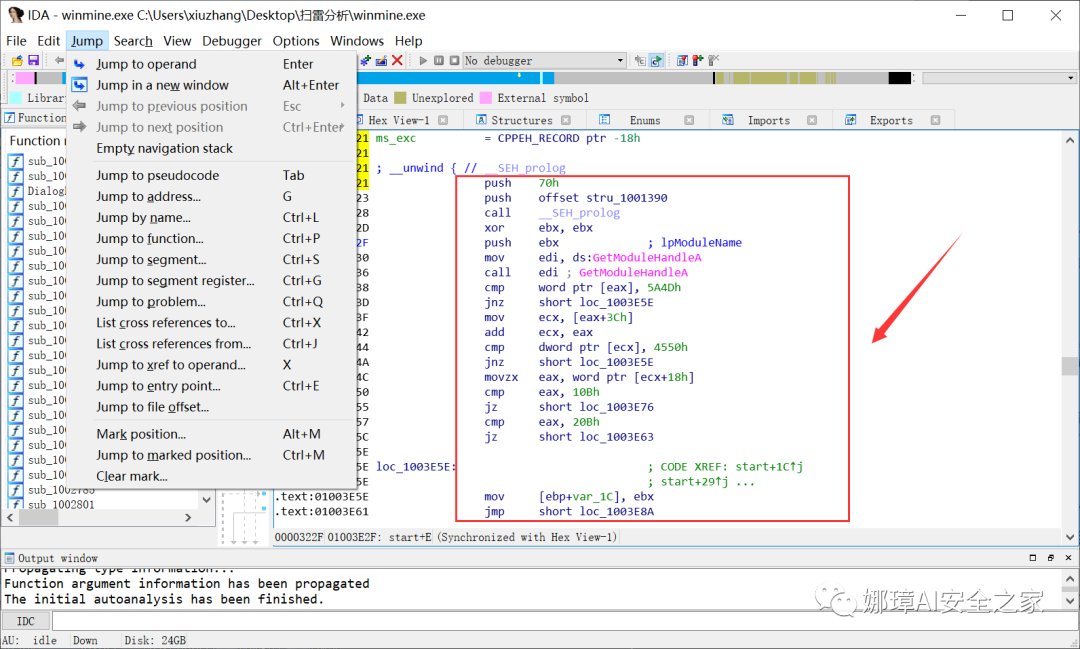Select Jump to file offset...
Image resolution: width=1080 pixels, height=649 pixels.
pyautogui.click(x=211, y=407)
